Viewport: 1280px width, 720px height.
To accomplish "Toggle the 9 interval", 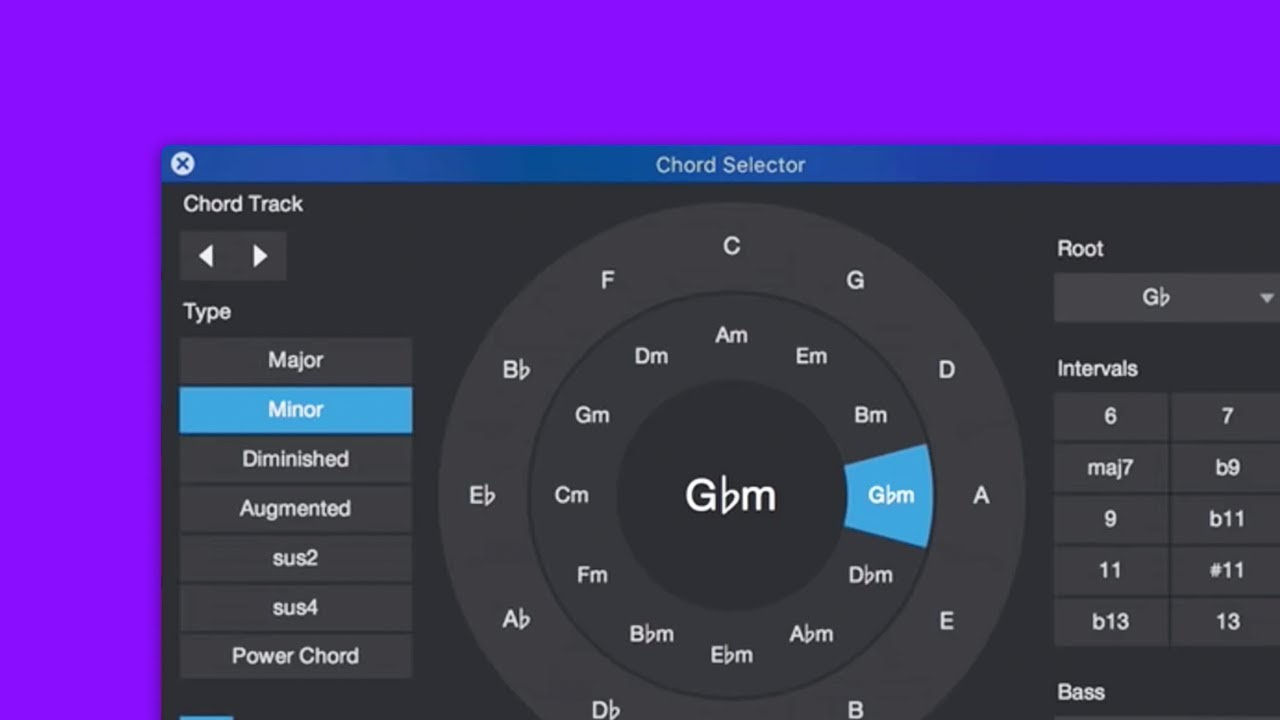I will [x=1110, y=519].
